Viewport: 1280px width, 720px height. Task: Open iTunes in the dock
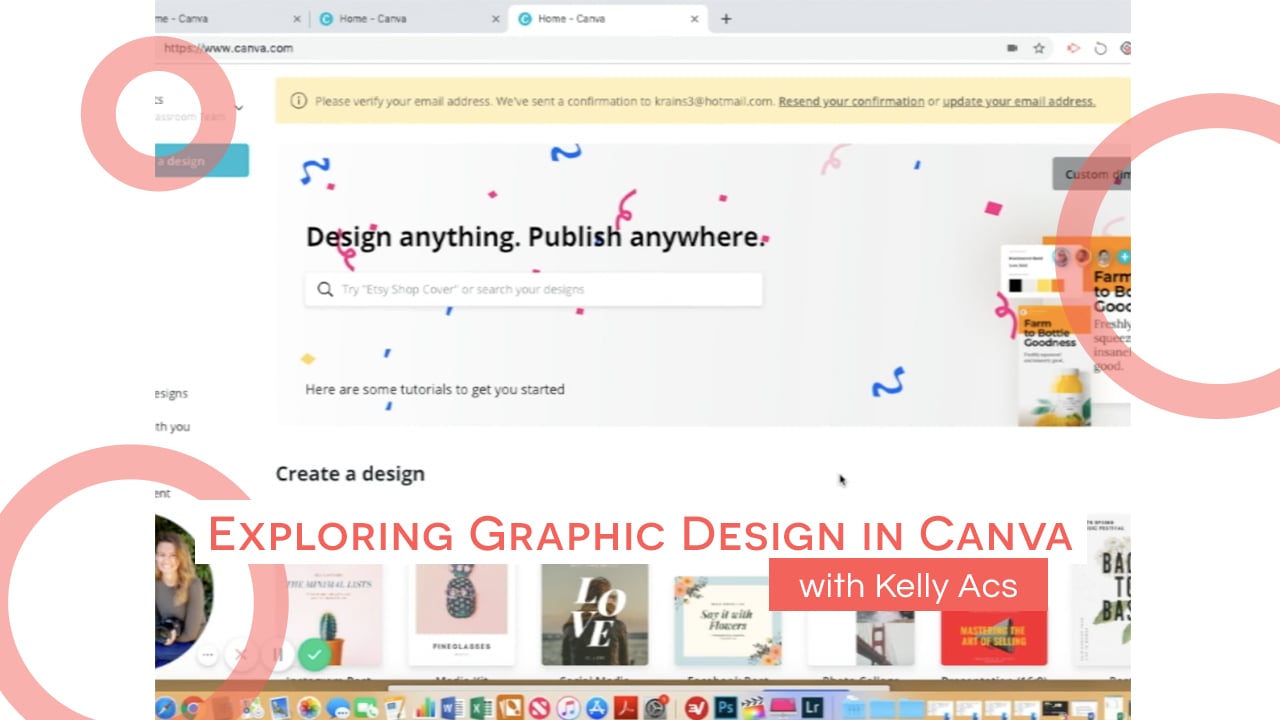568,708
